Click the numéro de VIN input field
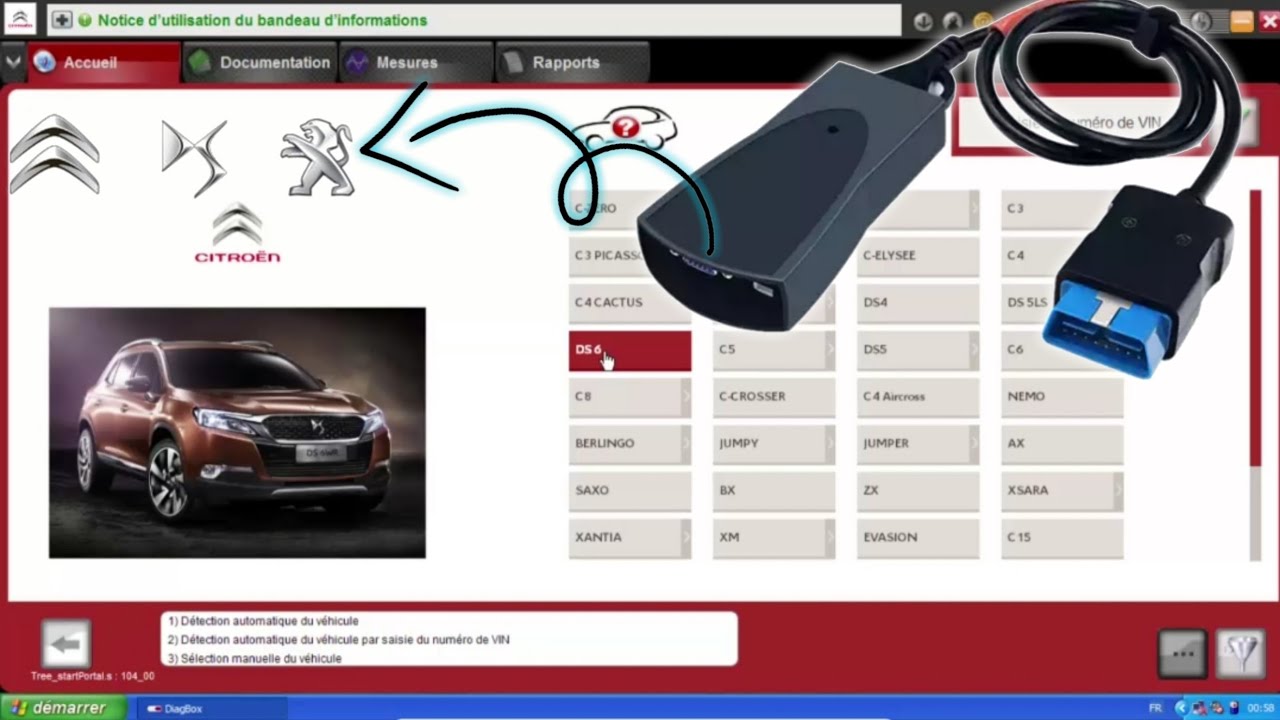Screen dimensions: 1280x720 pyautogui.click(x=1080, y=123)
